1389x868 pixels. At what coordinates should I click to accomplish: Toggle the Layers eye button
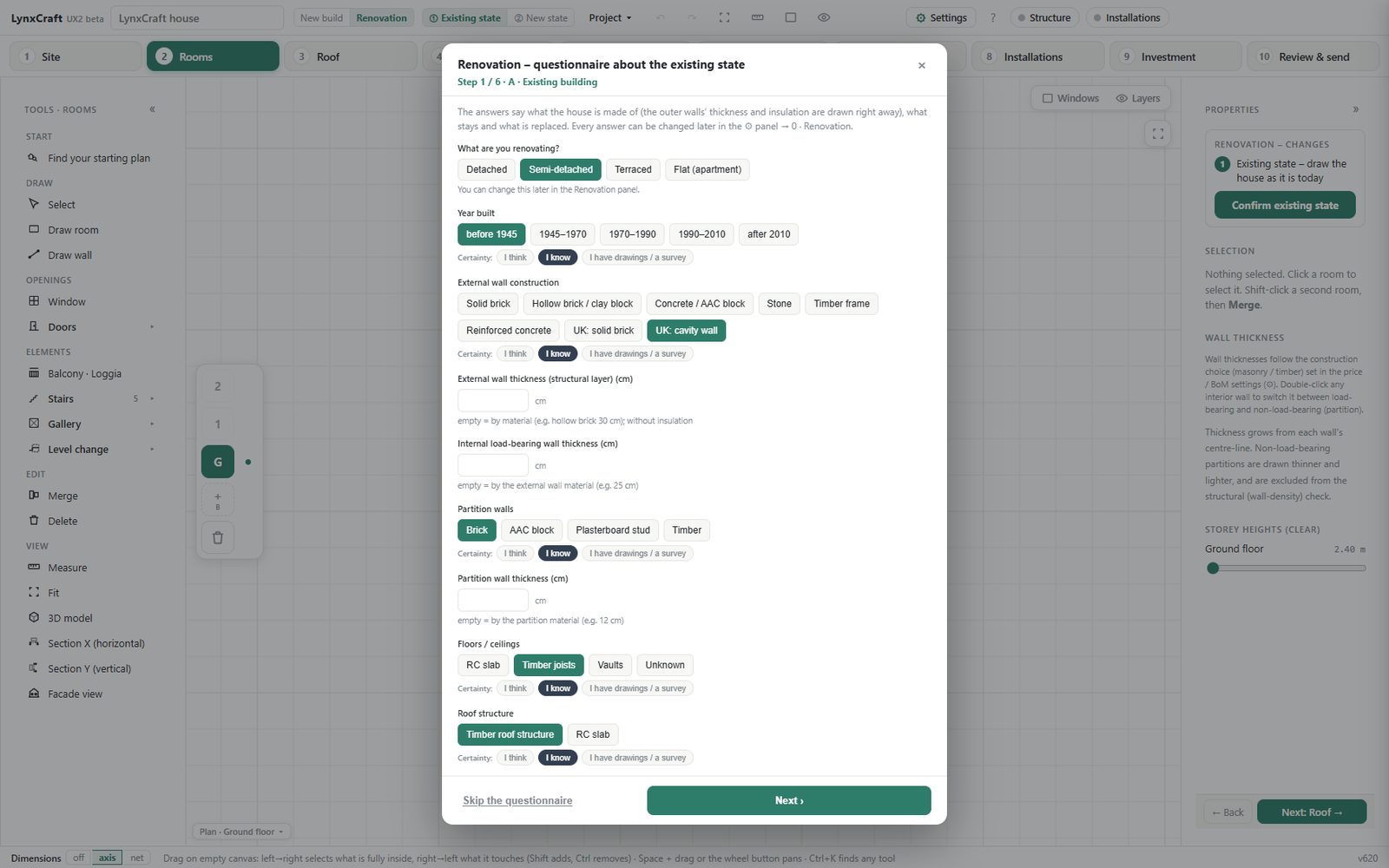[1138, 98]
